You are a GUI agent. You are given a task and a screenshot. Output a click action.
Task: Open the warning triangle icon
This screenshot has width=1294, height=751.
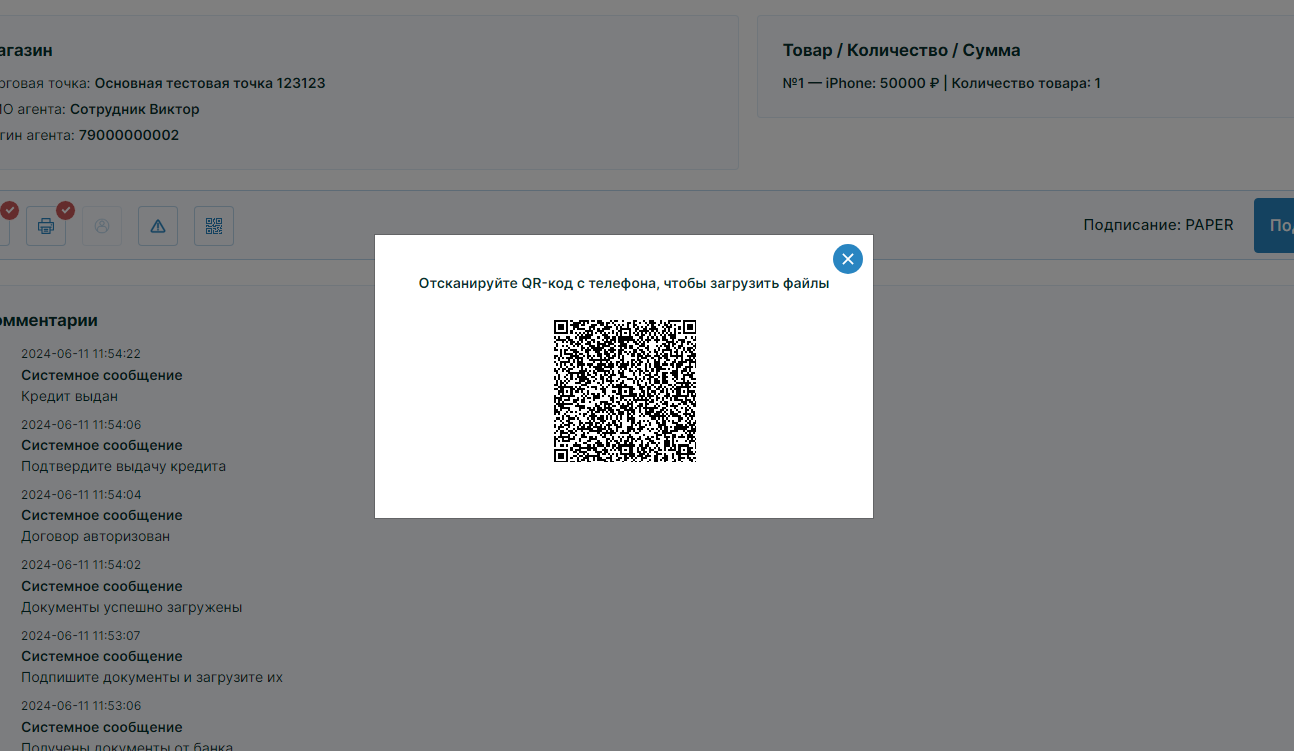(x=158, y=226)
